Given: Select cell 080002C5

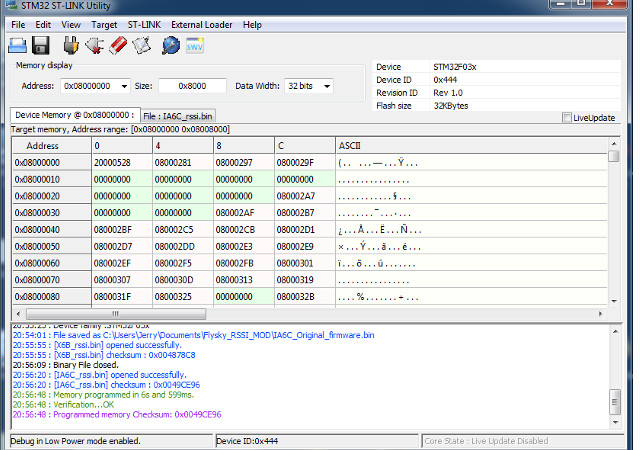Looking at the screenshot, I should (182, 229).
